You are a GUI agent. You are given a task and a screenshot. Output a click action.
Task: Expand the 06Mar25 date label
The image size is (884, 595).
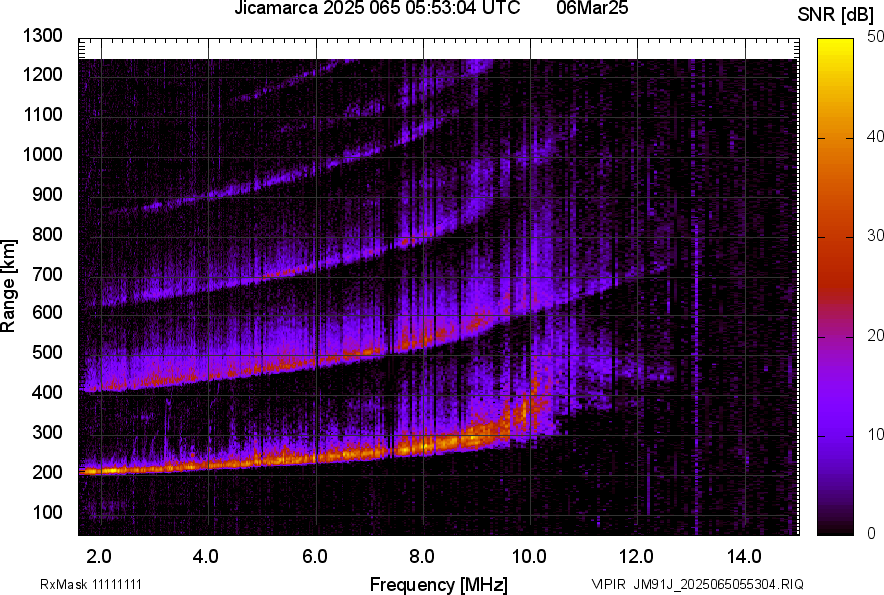[592, 10]
